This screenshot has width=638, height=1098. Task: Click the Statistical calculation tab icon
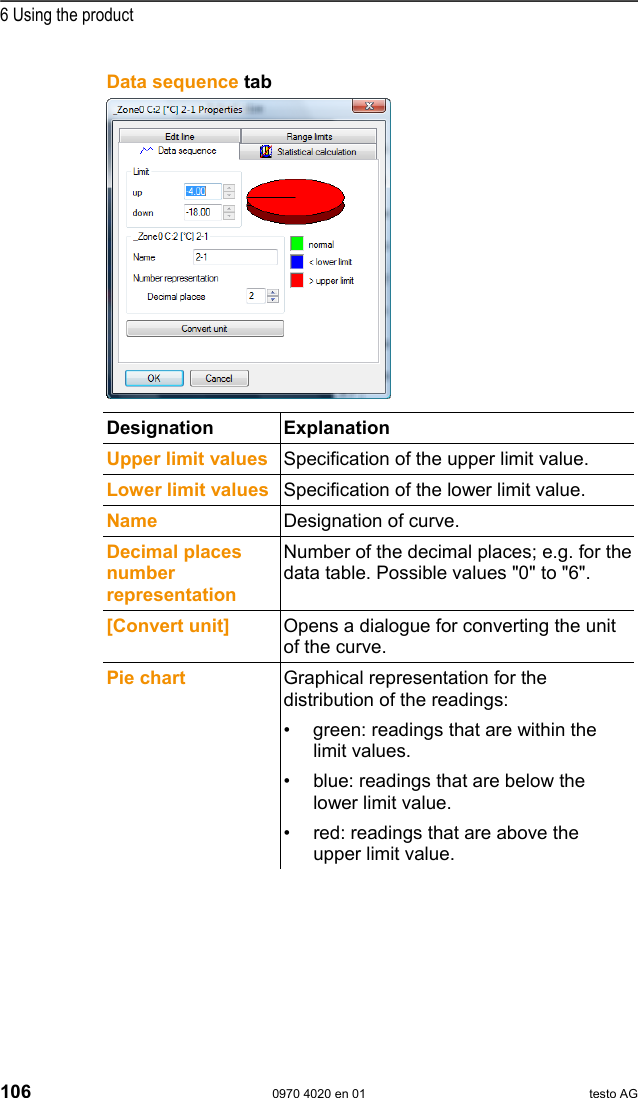pyautogui.click(x=265, y=152)
